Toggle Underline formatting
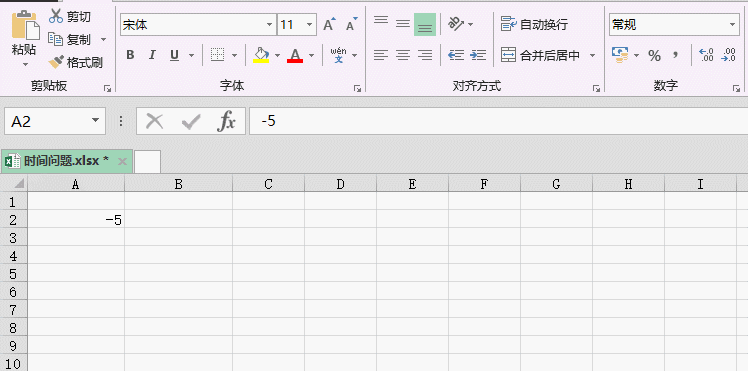748x371 pixels. pyautogui.click(x=175, y=55)
